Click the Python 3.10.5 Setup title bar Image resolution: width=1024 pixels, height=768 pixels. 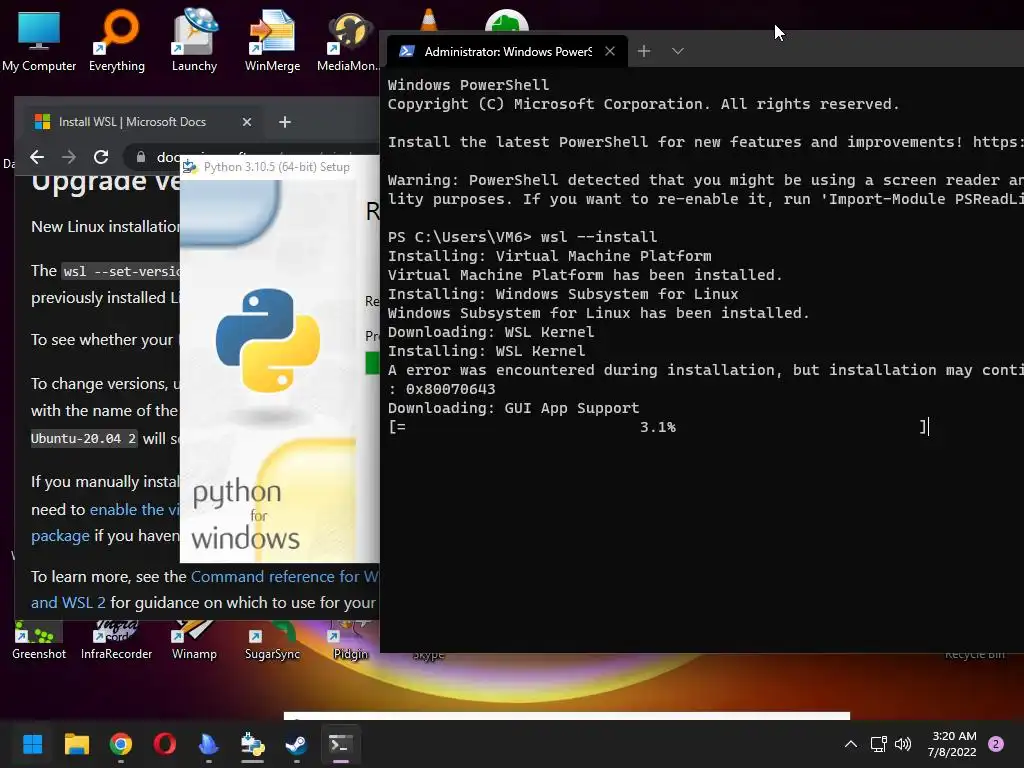(280, 167)
